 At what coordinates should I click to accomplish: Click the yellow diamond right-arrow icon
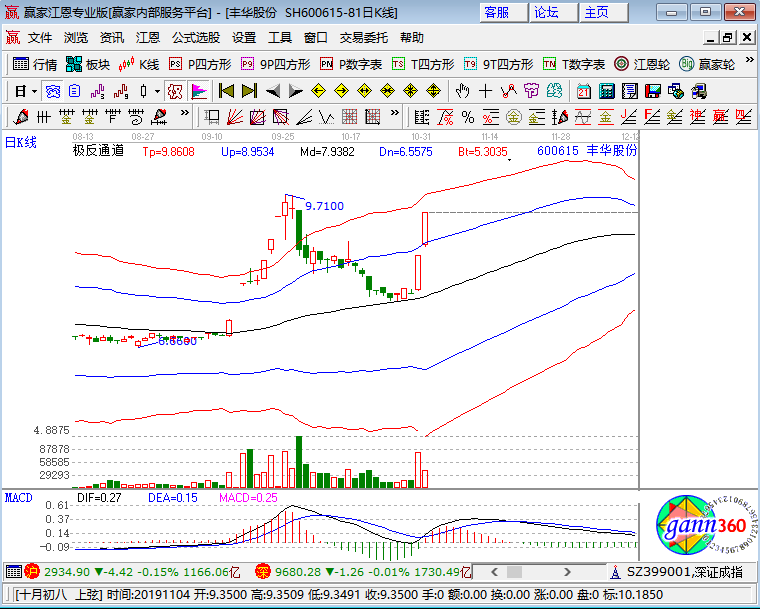click(341, 91)
